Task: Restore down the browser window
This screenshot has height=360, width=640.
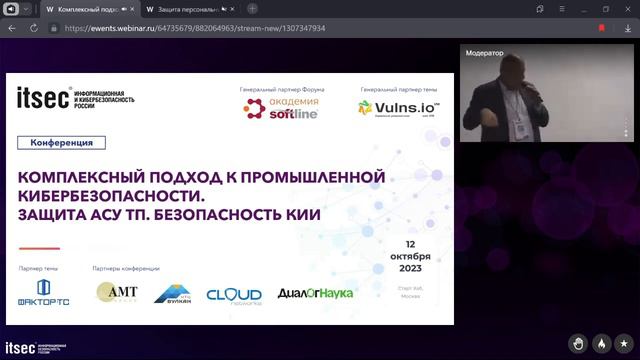Action: (x=606, y=9)
